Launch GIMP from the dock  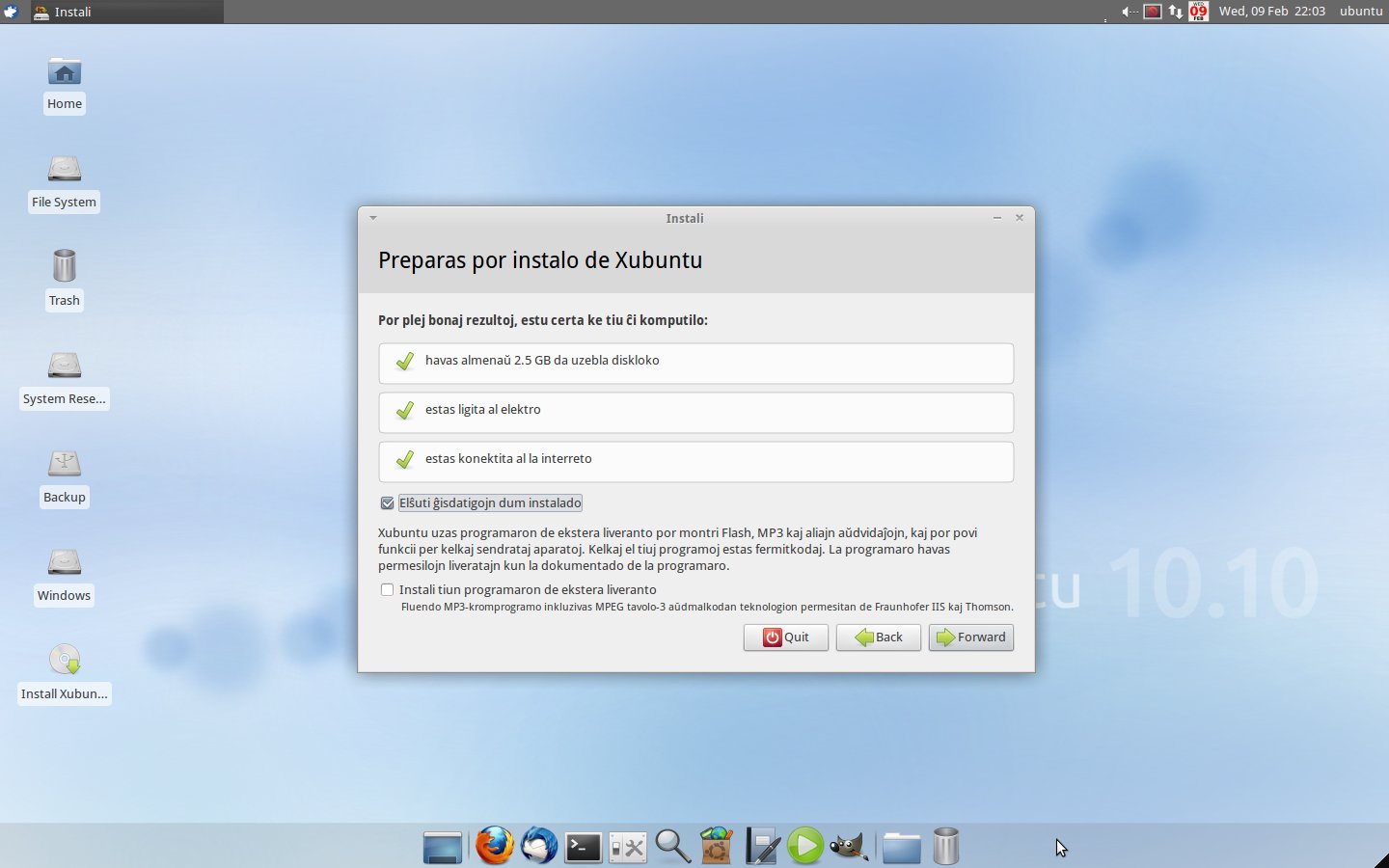(x=849, y=847)
